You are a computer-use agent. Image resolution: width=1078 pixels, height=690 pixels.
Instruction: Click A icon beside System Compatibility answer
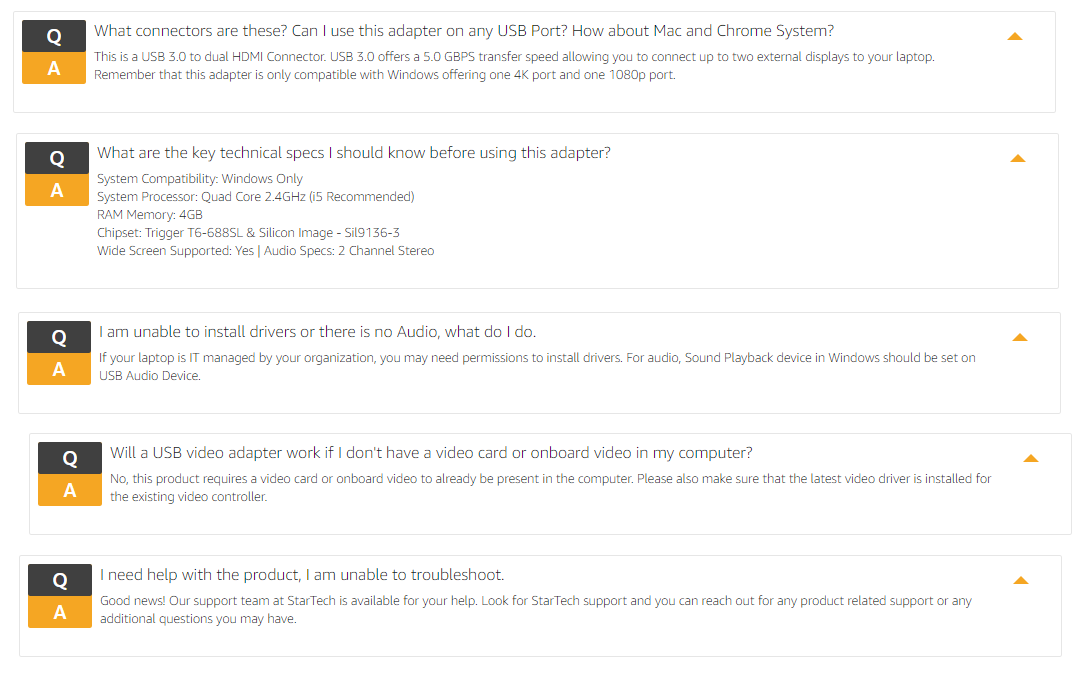(57, 190)
